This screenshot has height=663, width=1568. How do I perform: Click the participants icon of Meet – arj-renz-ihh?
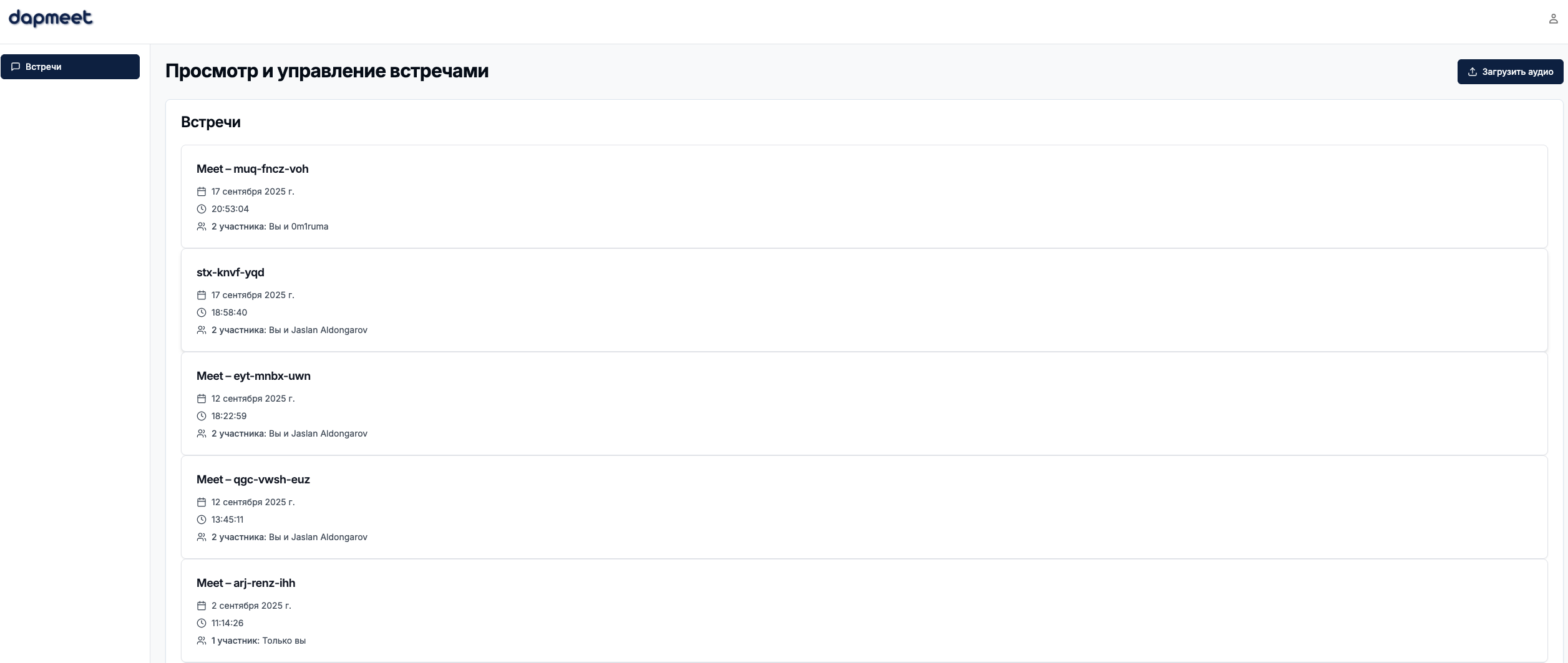(x=201, y=640)
